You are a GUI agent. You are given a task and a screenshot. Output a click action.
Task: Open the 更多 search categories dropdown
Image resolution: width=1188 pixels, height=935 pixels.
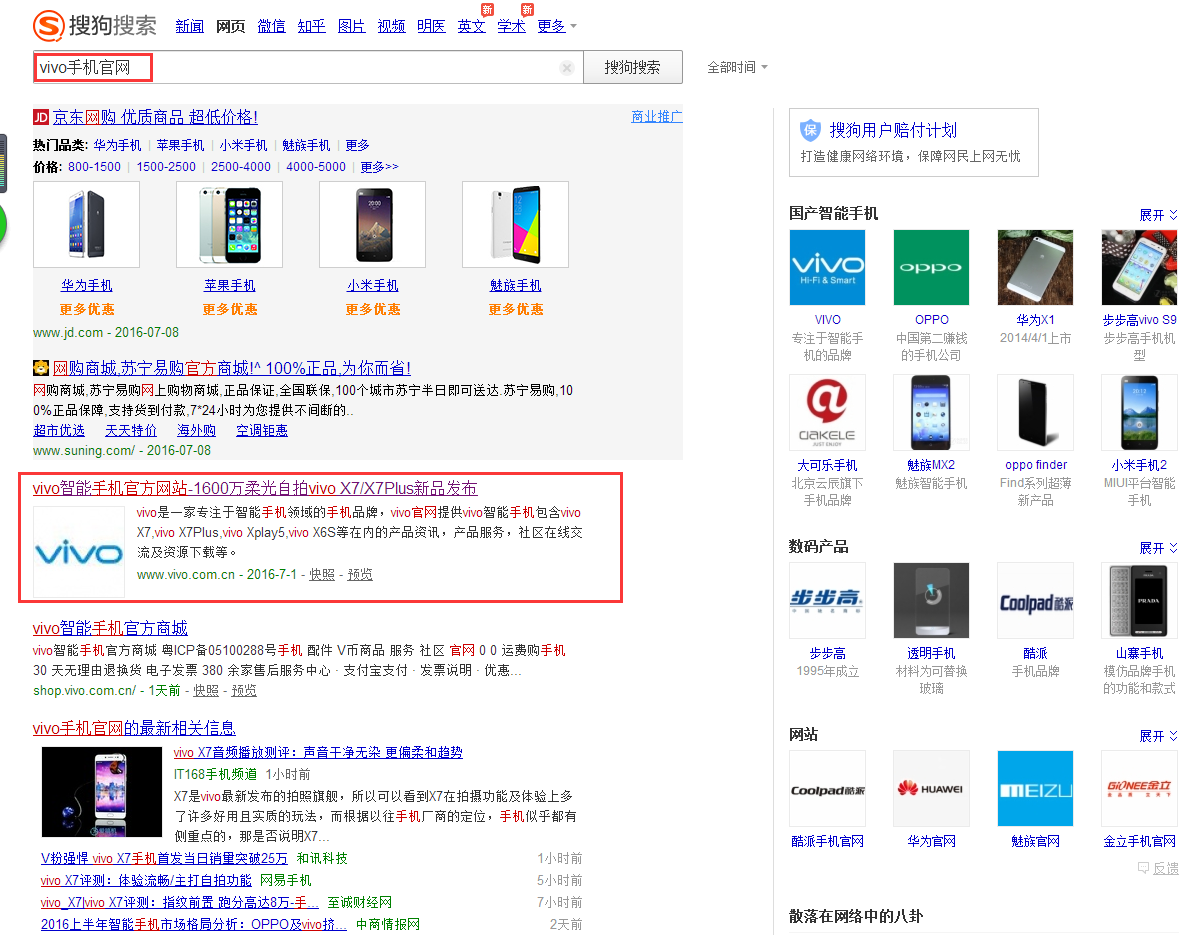(557, 27)
